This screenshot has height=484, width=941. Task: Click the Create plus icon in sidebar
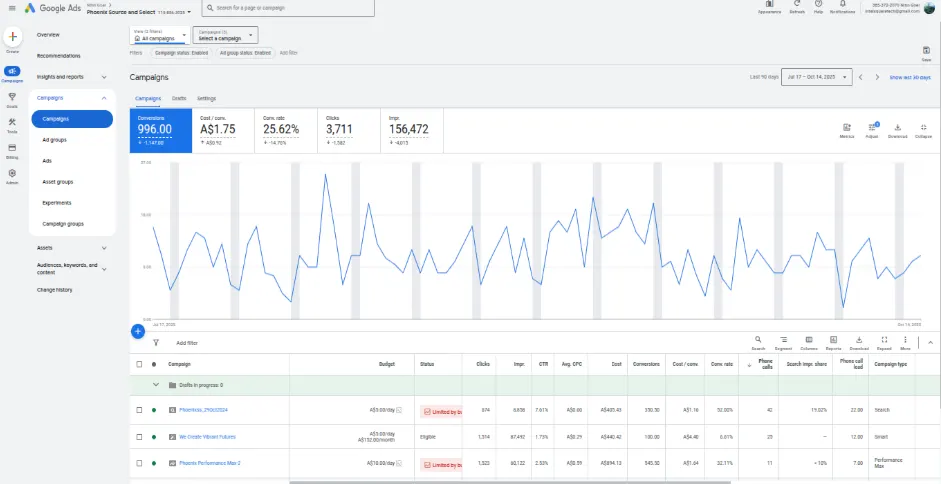[x=12, y=37]
